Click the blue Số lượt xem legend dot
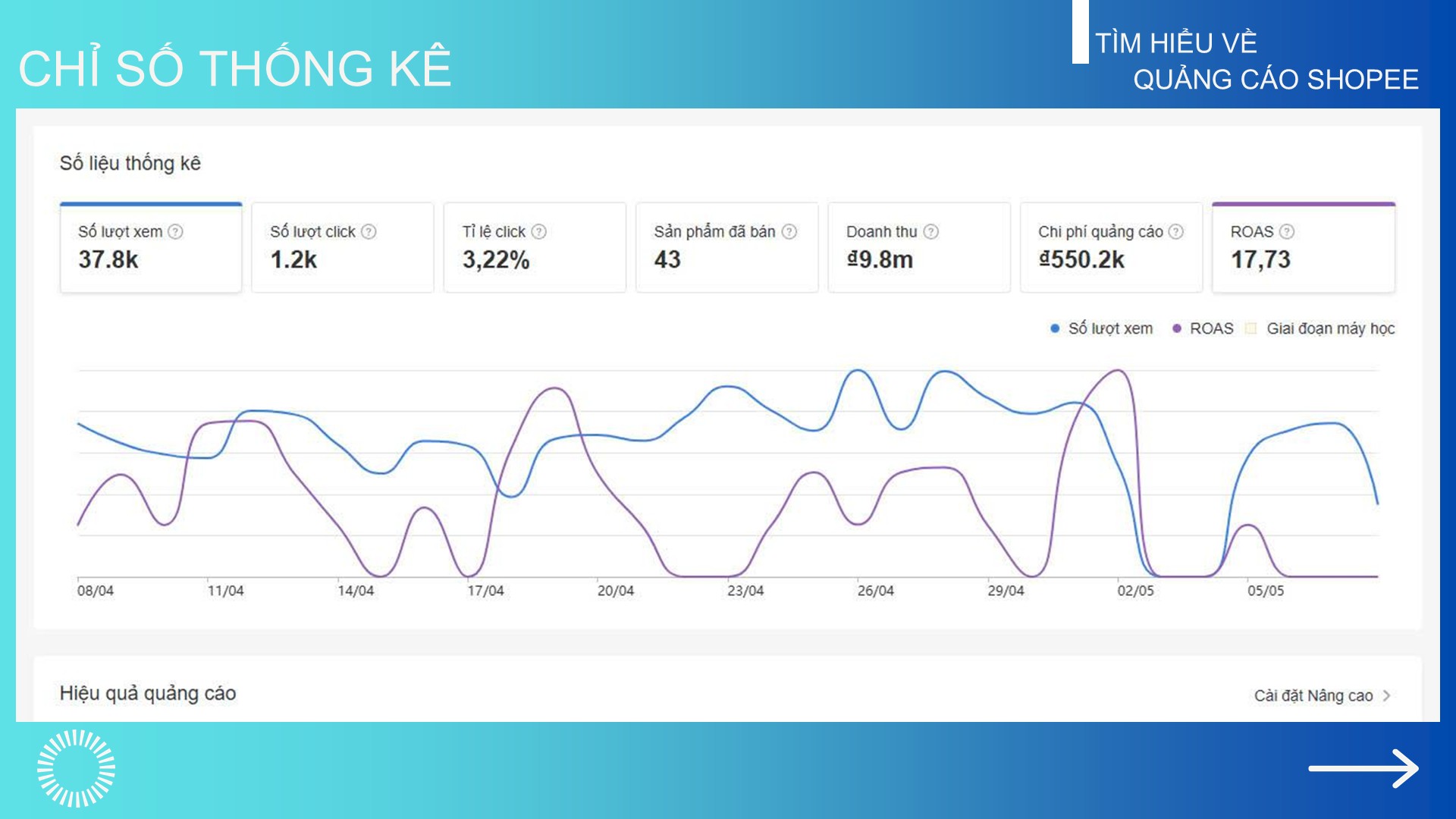This screenshot has height=819, width=1456. click(1055, 328)
